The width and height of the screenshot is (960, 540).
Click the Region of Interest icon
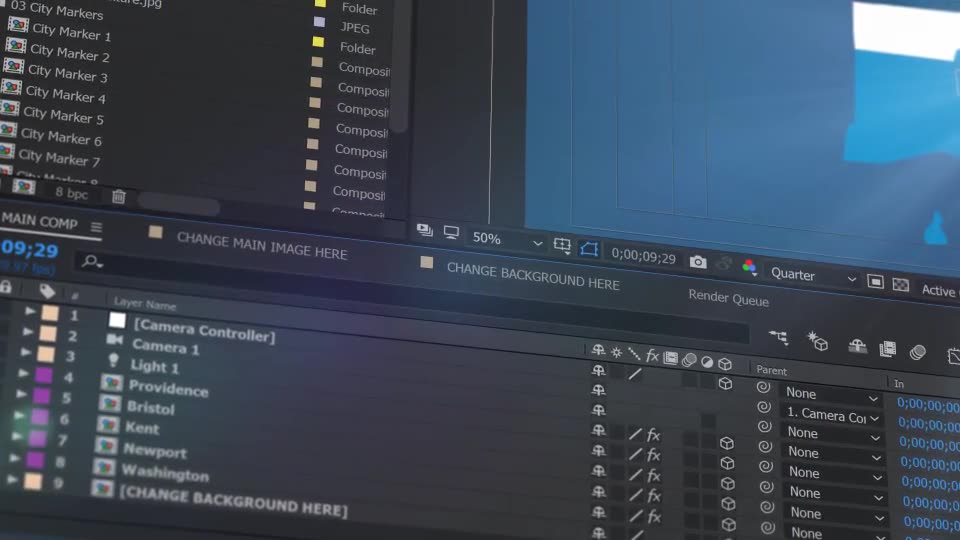pos(875,282)
